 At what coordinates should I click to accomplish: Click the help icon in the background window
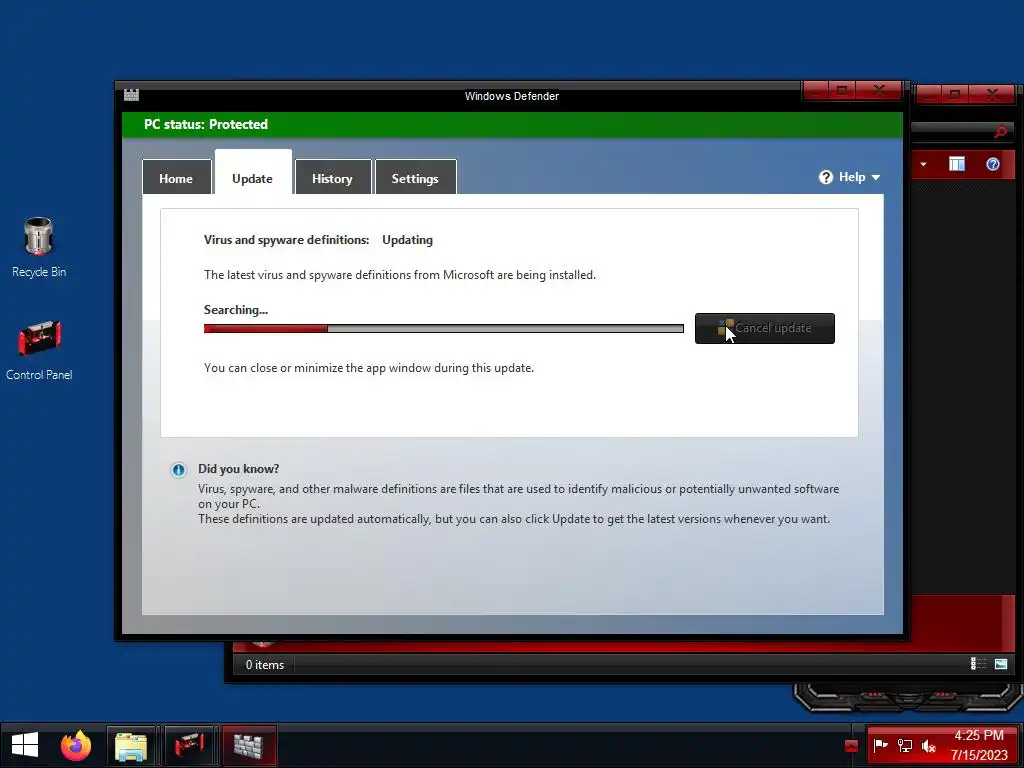993,164
